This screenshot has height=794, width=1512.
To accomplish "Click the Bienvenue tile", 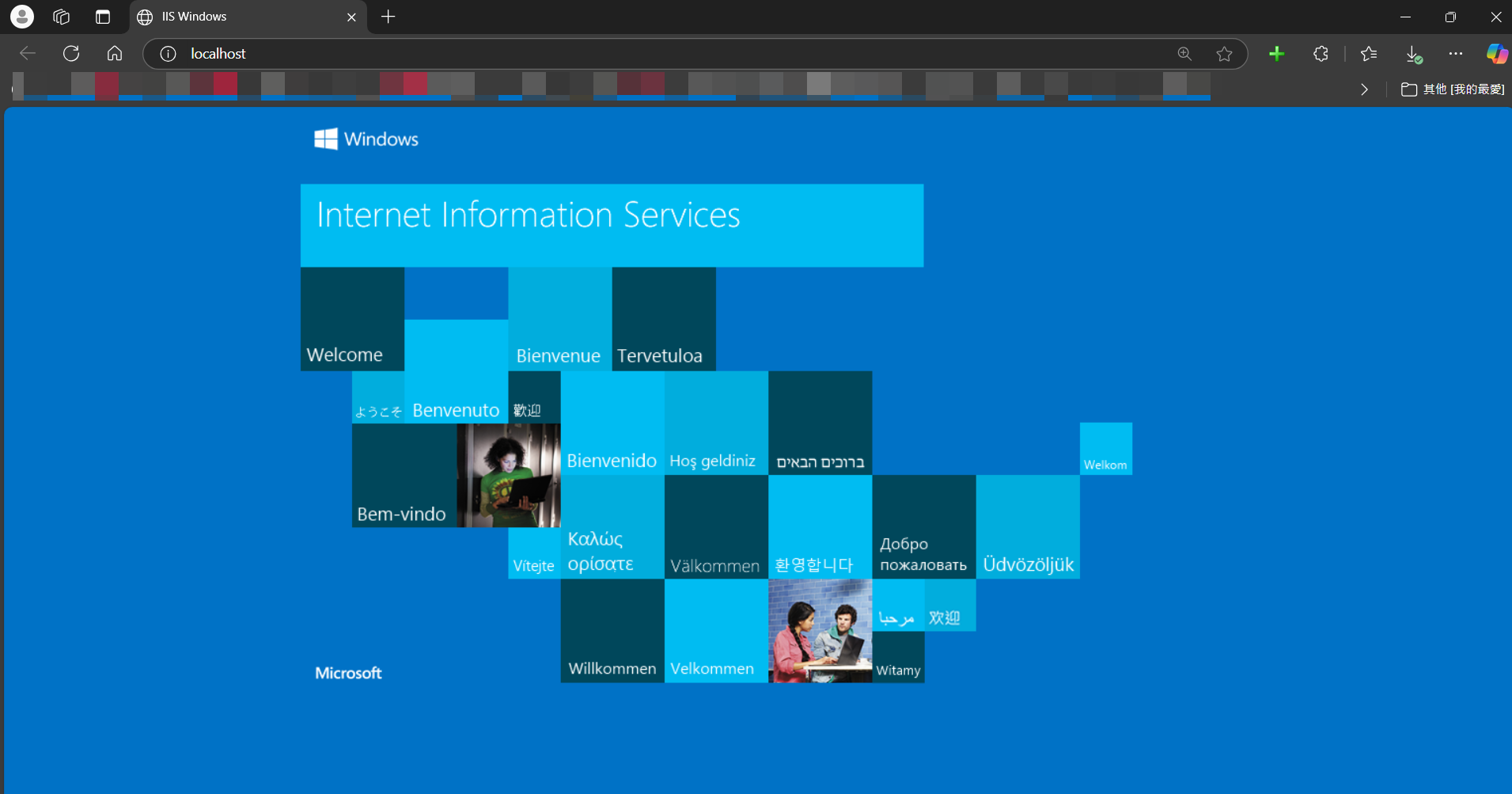I will click(560, 319).
